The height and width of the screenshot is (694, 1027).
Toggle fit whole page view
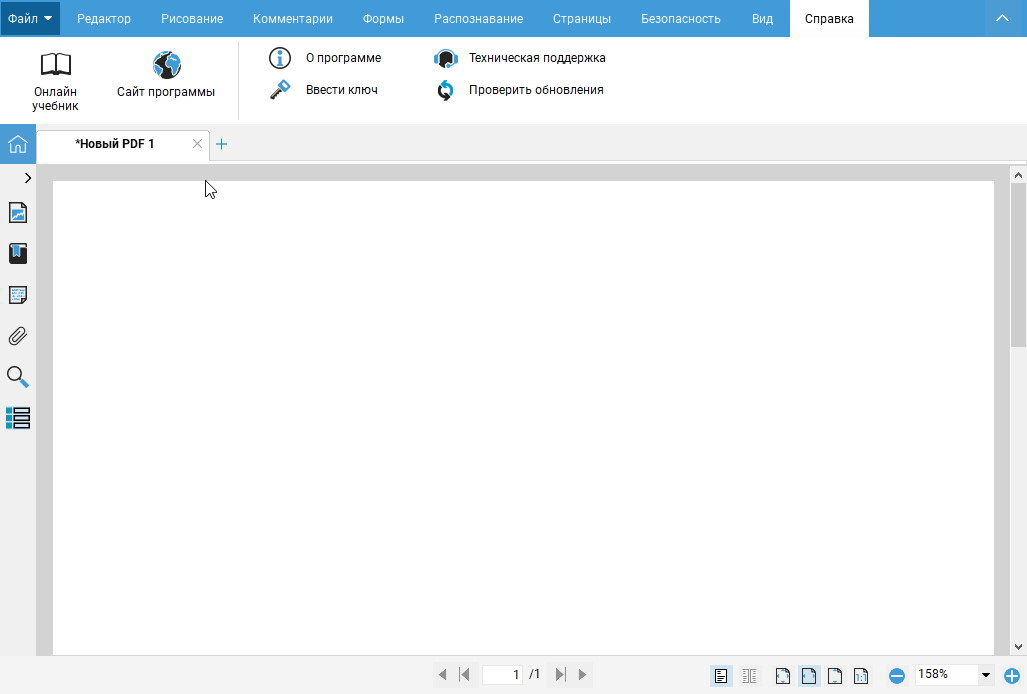(783, 675)
